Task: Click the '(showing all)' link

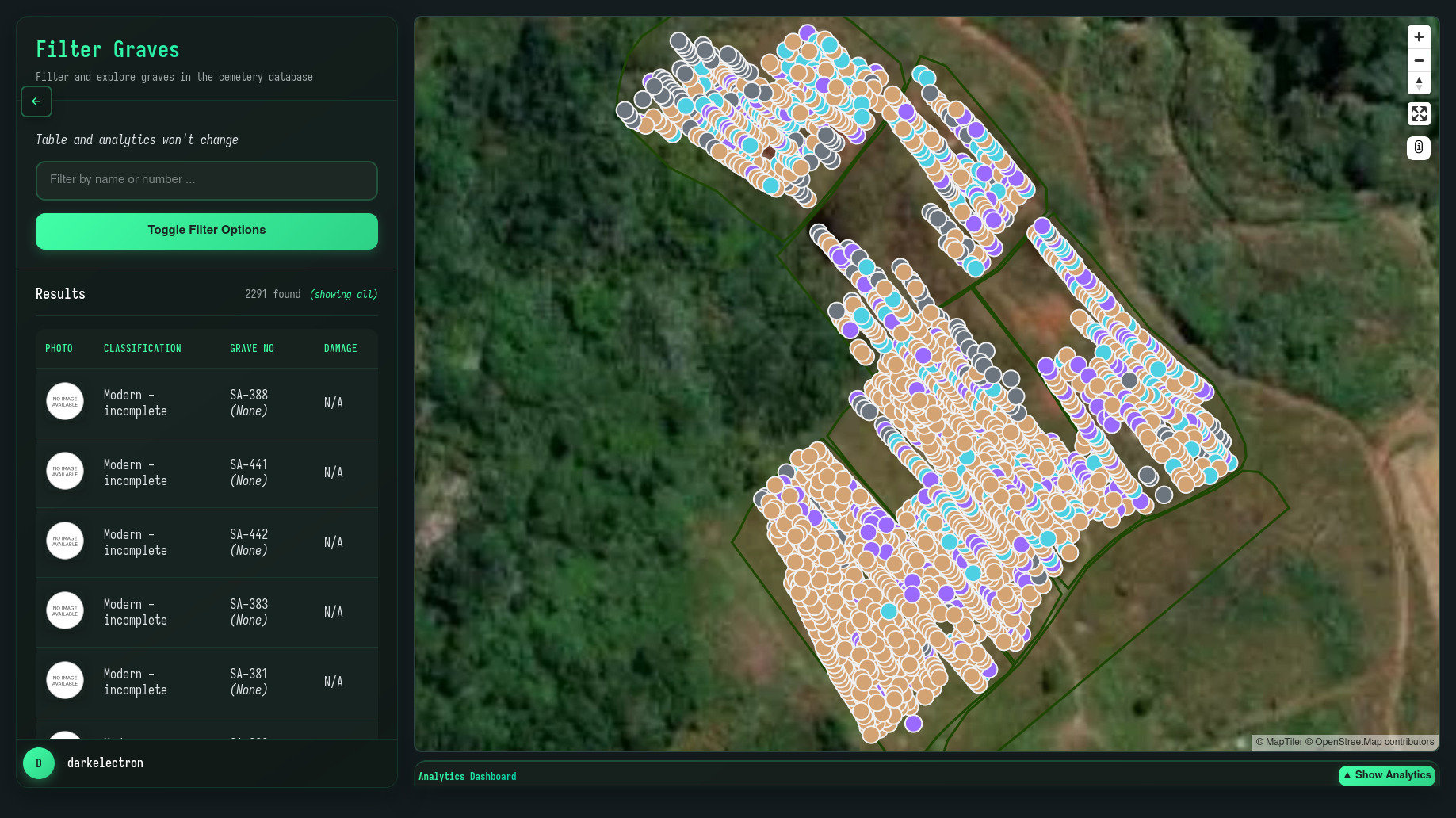Action: point(343,294)
